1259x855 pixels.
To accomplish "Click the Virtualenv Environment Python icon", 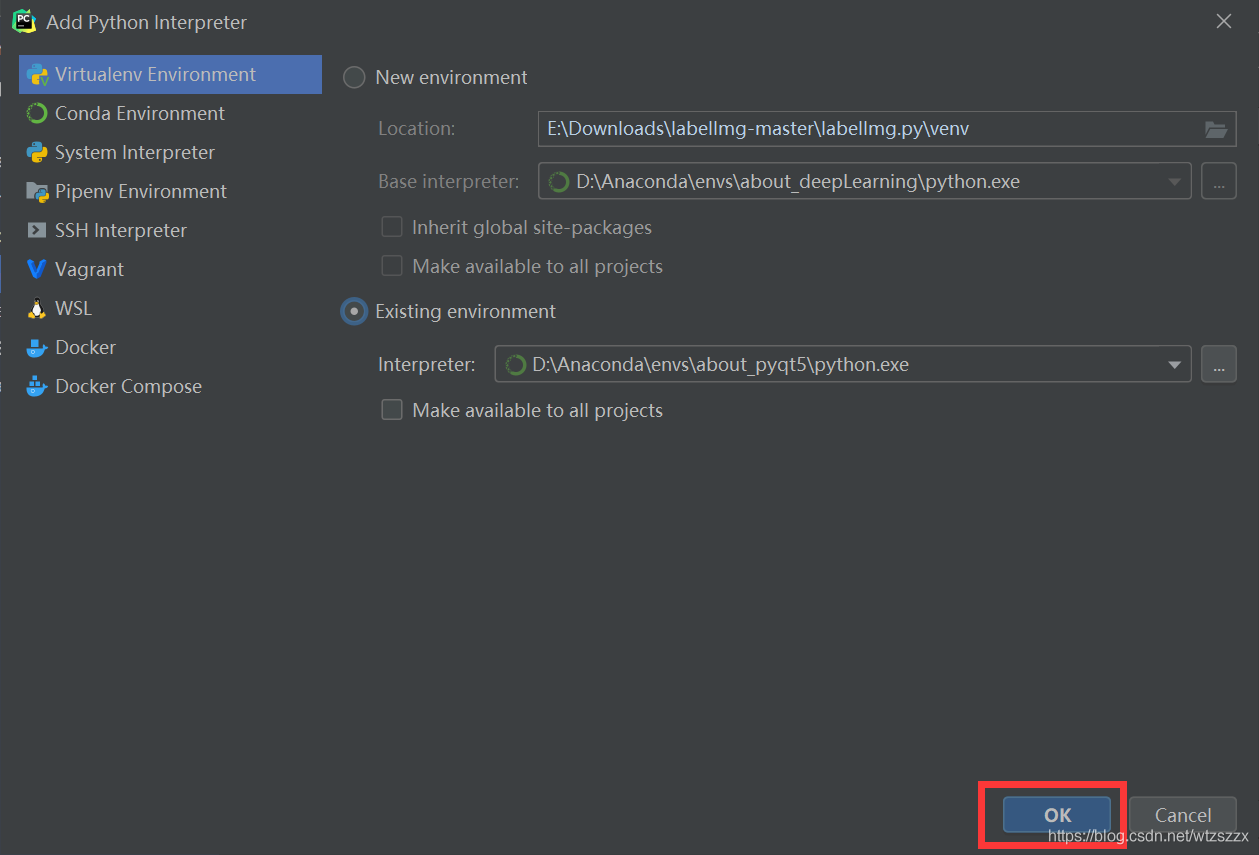I will tap(38, 75).
